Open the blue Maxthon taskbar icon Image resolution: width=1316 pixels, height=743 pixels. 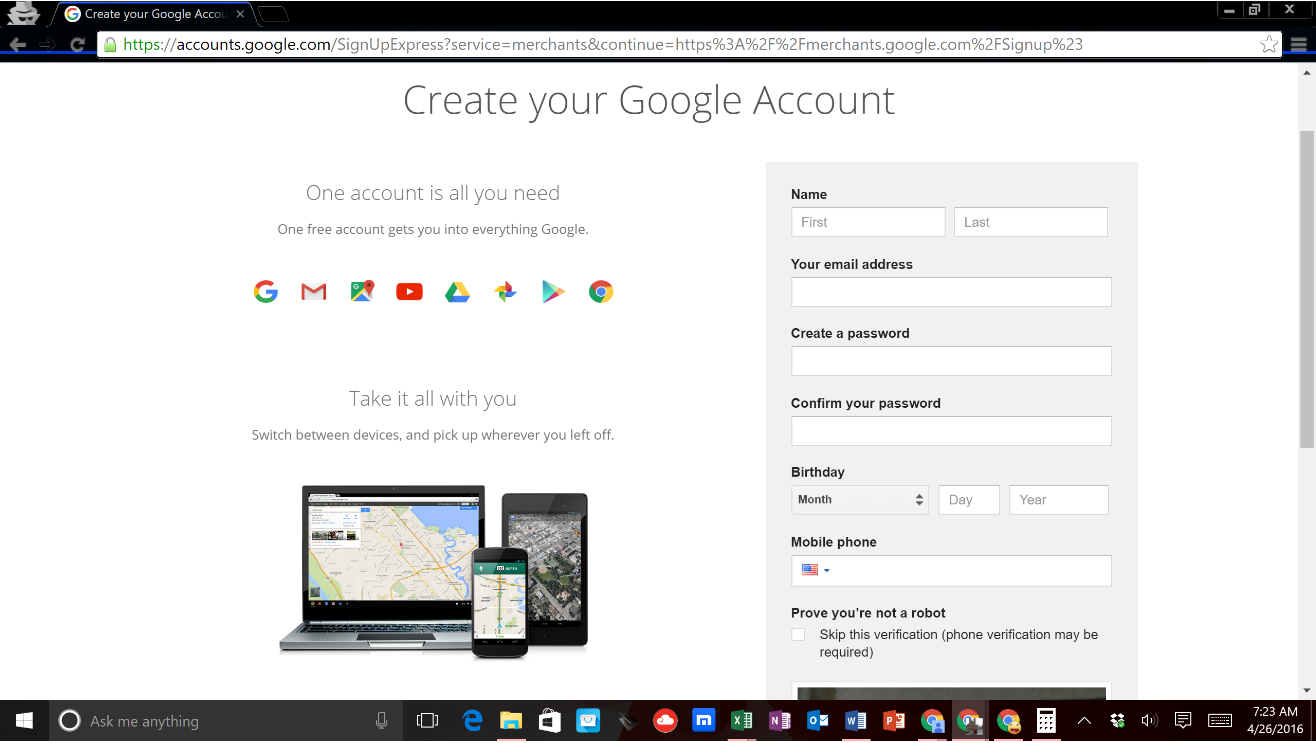(704, 720)
